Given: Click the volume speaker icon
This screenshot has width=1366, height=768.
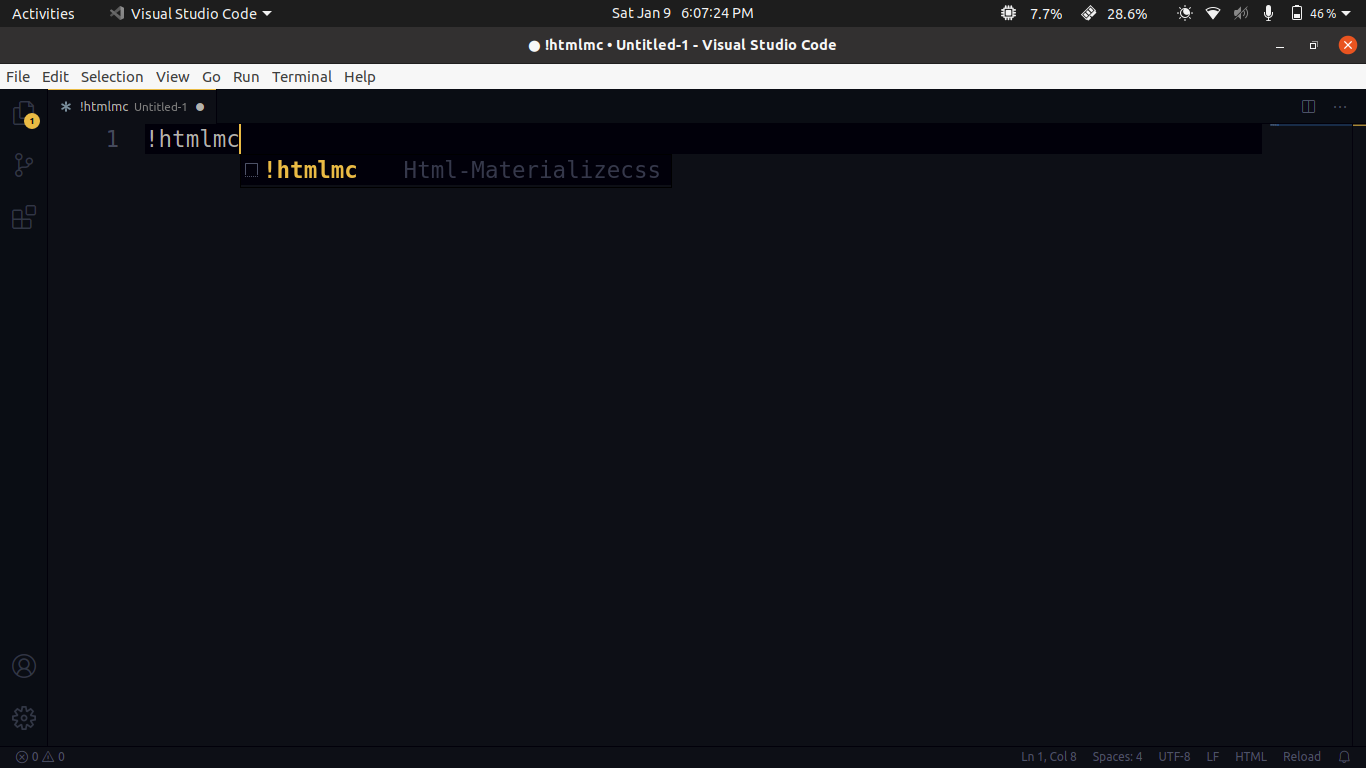Looking at the screenshot, I should tap(1241, 14).
